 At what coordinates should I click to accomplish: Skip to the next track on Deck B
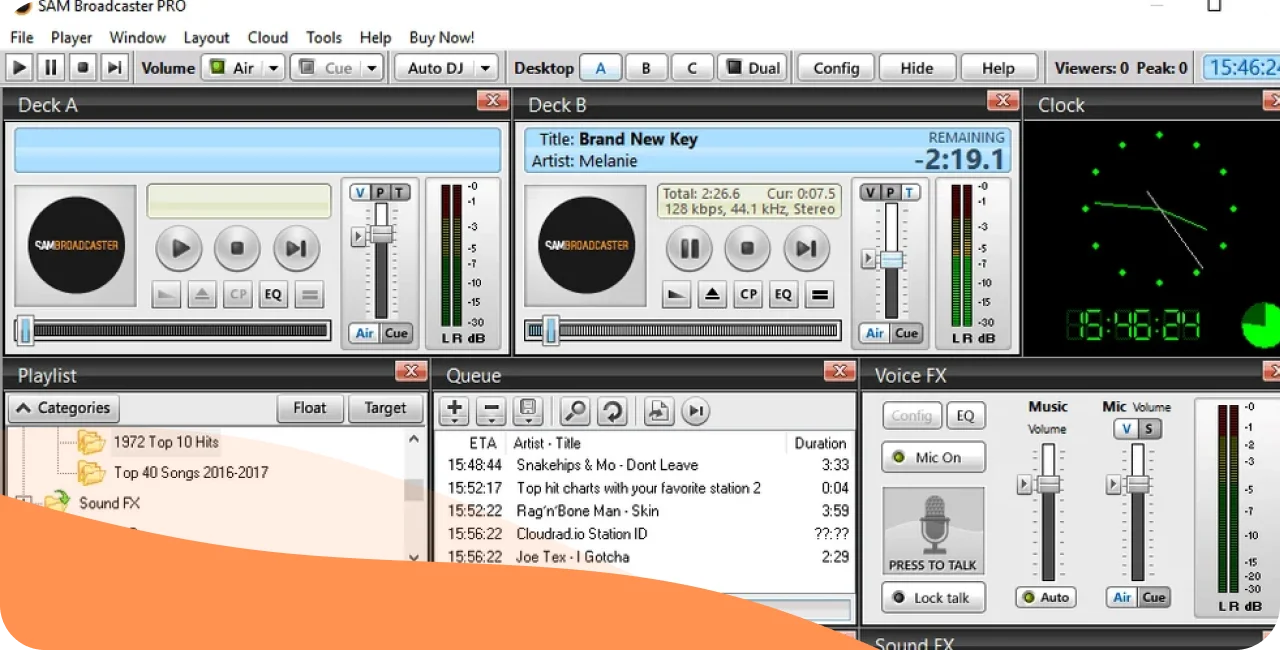pos(806,249)
